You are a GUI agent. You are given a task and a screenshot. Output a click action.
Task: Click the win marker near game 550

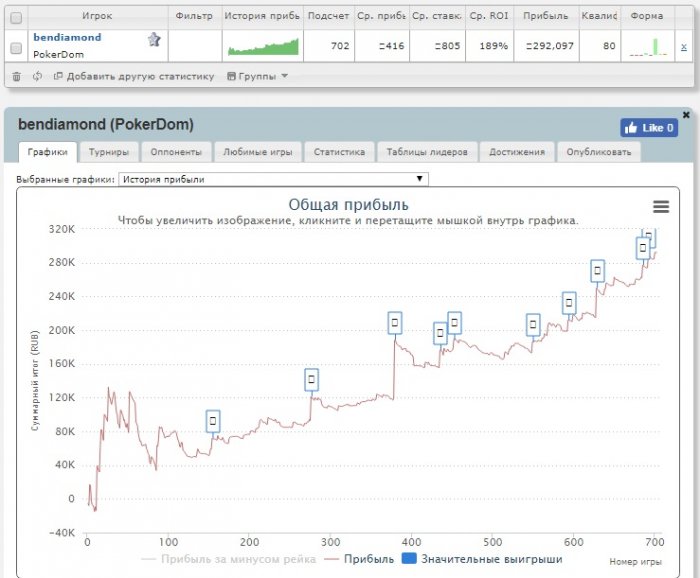point(533,325)
